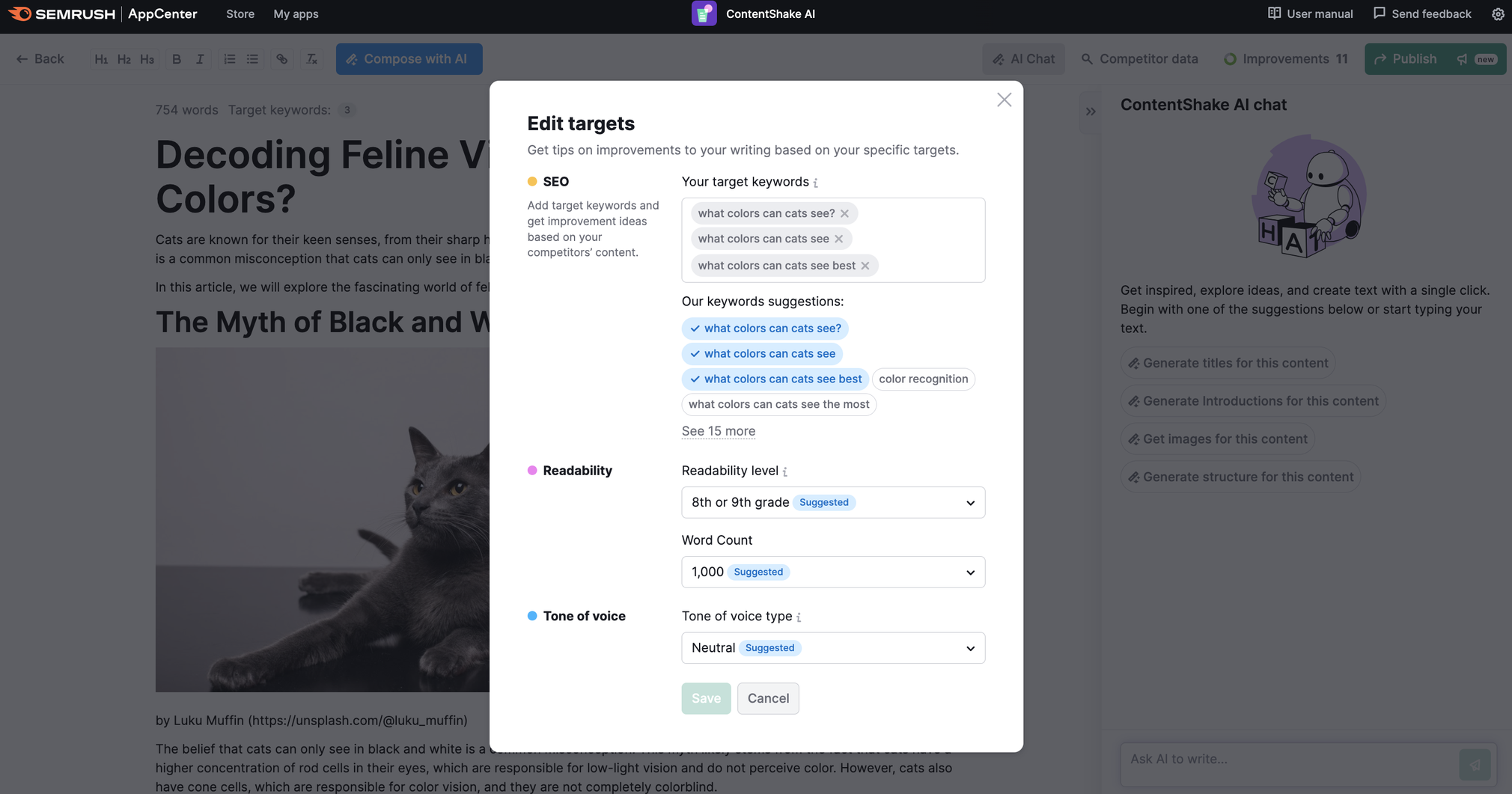Deselect the keyword suggestion 'what colors can cats see?'

(764, 328)
